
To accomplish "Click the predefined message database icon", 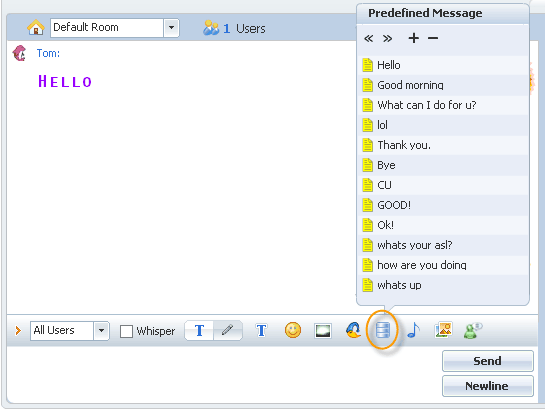I will [383, 330].
